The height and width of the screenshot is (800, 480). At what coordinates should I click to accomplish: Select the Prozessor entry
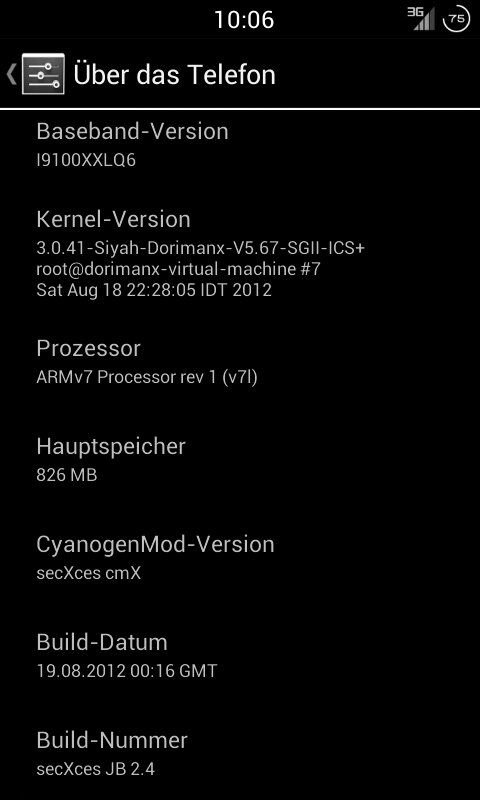click(x=240, y=362)
